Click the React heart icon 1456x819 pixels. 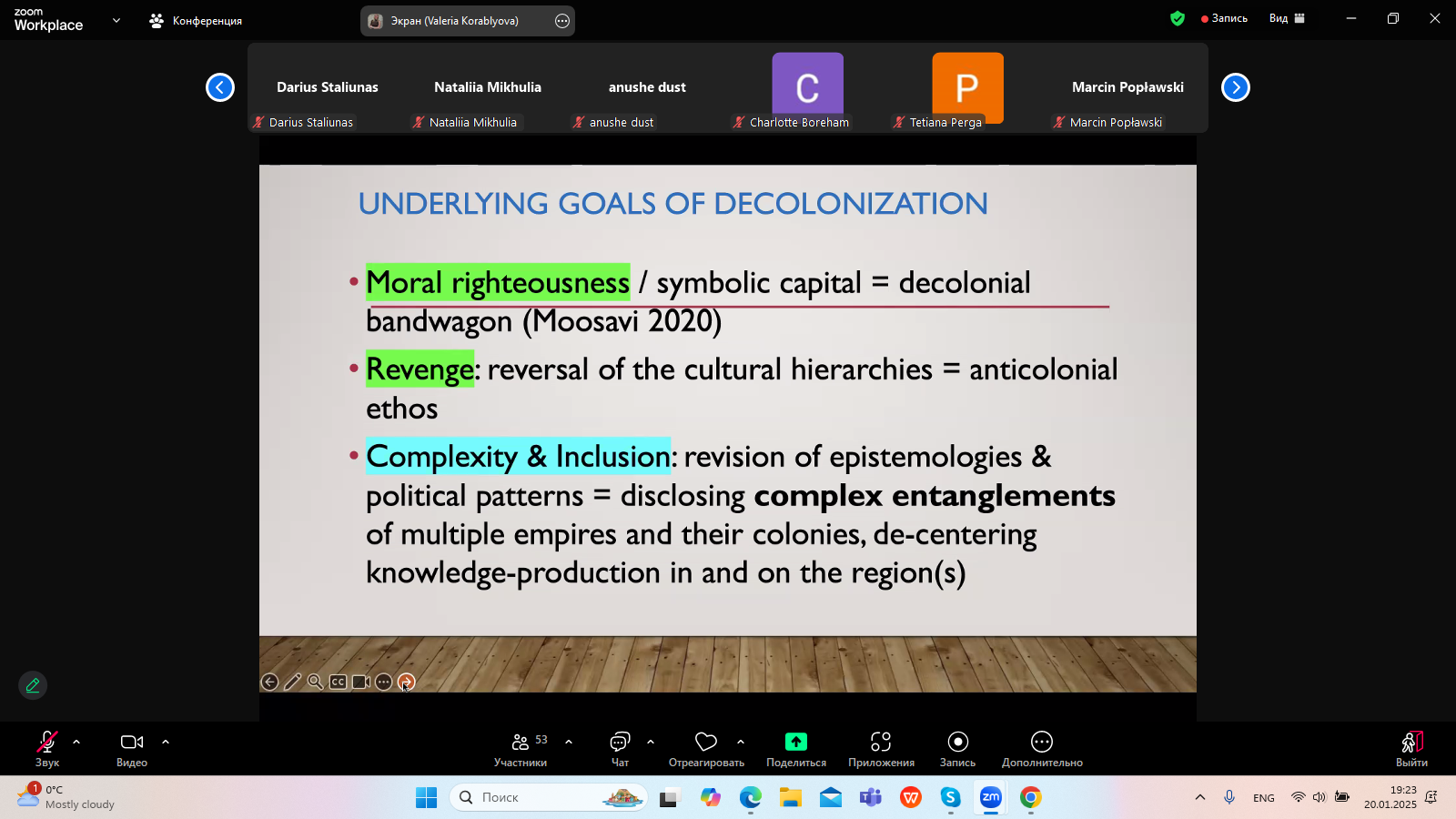(x=706, y=748)
